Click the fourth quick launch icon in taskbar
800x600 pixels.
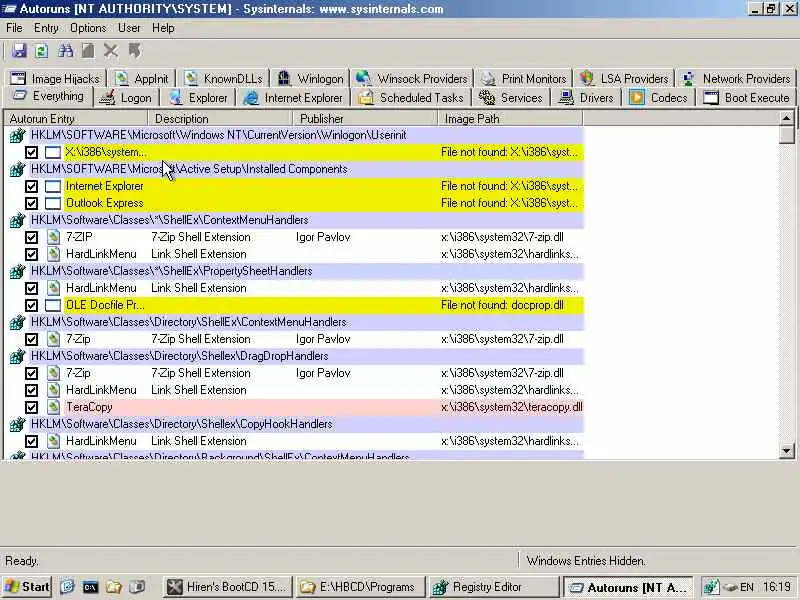[x=137, y=587]
